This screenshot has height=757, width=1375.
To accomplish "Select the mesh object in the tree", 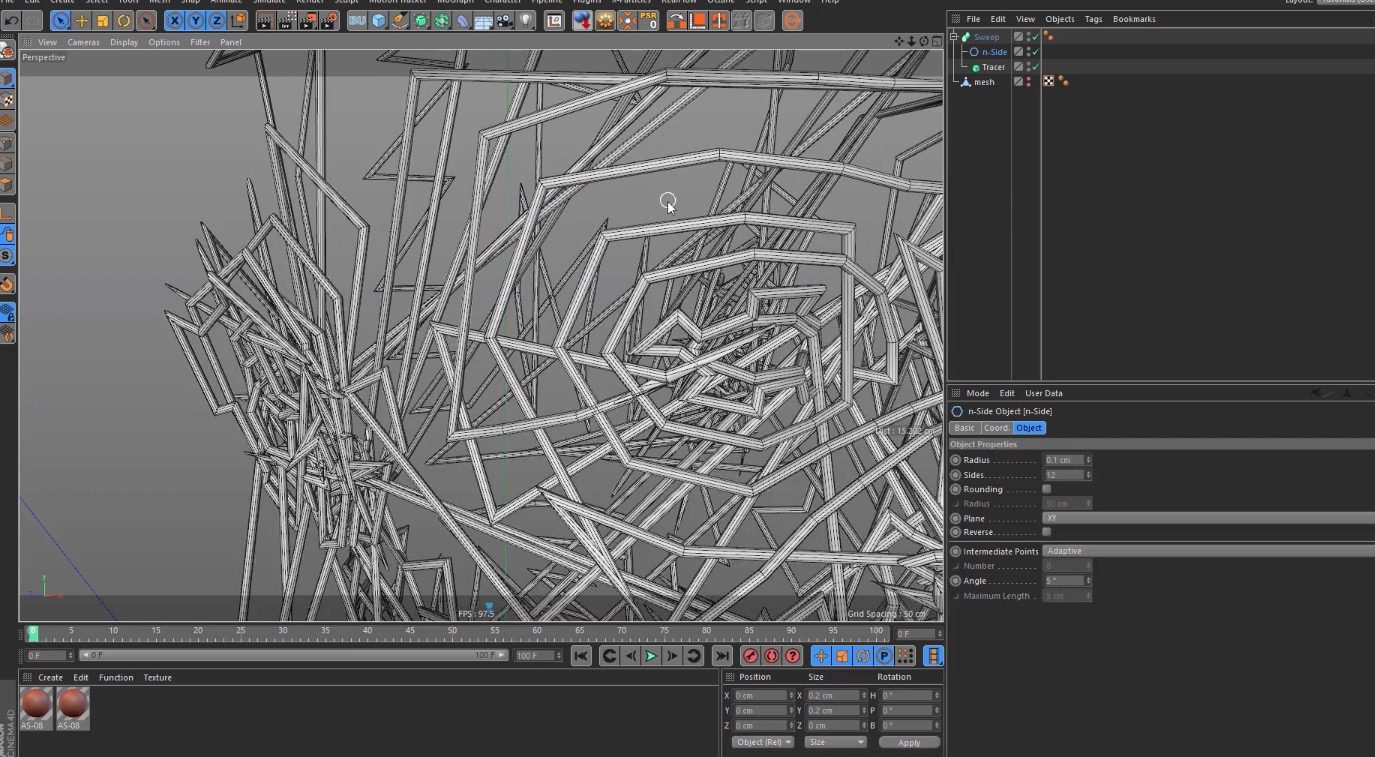I will [984, 82].
